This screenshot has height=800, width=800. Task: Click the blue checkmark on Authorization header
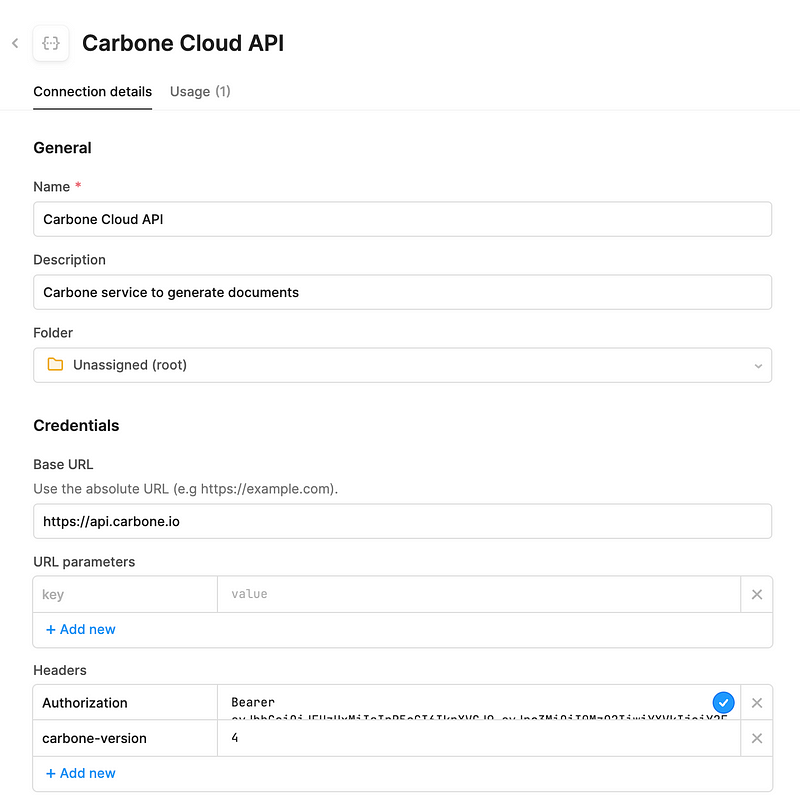point(723,703)
